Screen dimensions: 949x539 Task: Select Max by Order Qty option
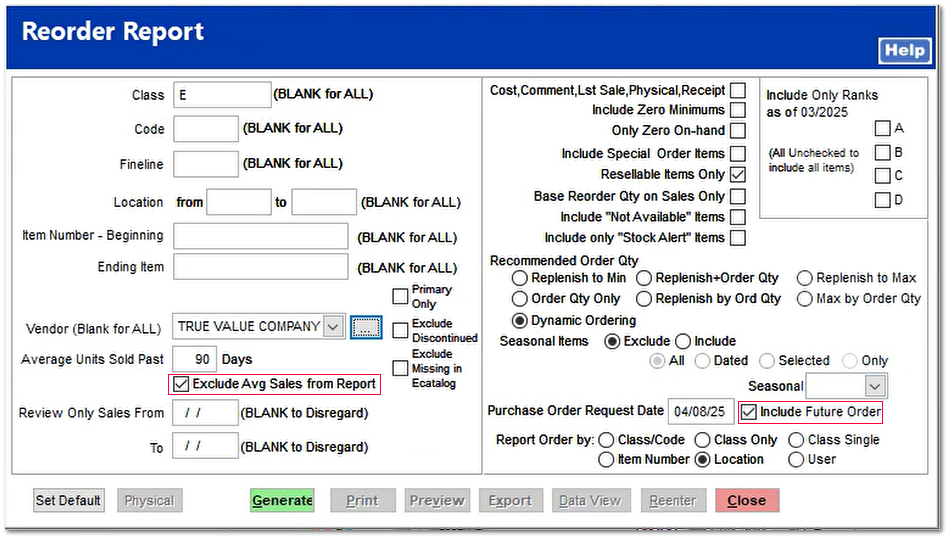[804, 299]
